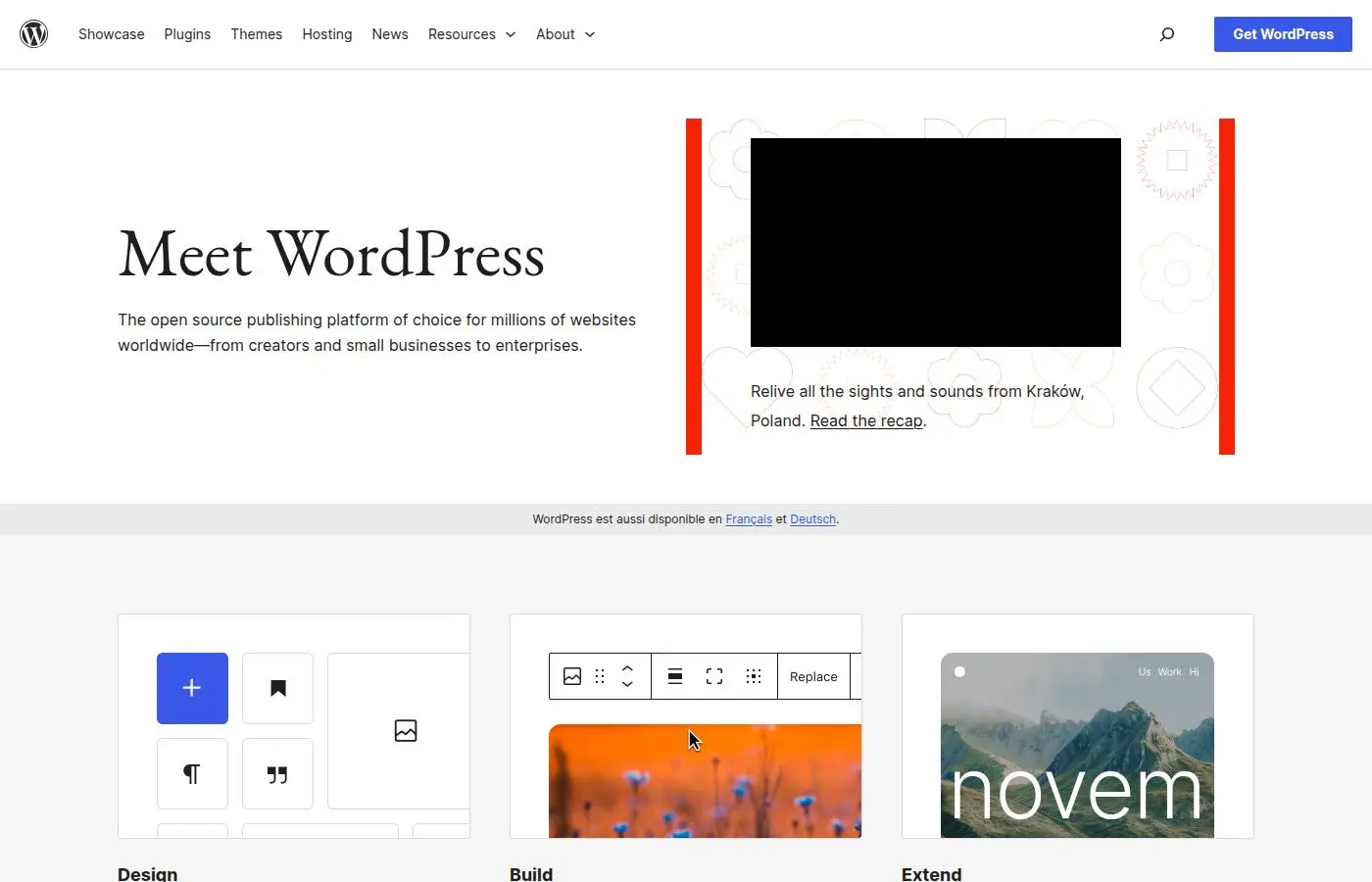Image resolution: width=1372 pixels, height=882 pixels.
Task: Open the Plugins menu item
Action: point(187,34)
